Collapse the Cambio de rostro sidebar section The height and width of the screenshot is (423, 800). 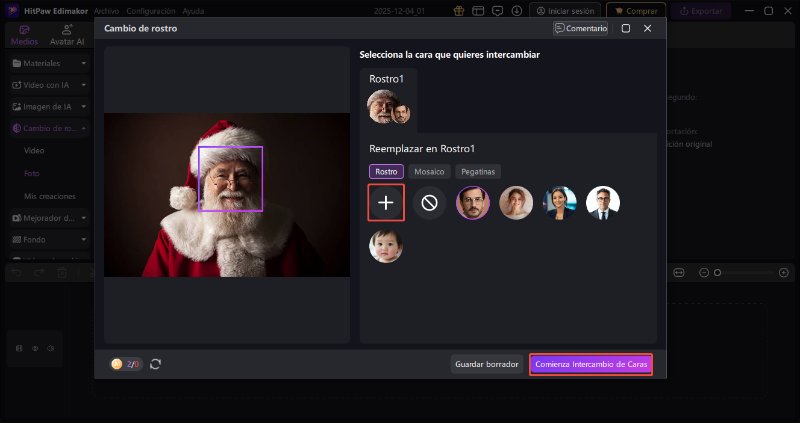tap(49, 129)
